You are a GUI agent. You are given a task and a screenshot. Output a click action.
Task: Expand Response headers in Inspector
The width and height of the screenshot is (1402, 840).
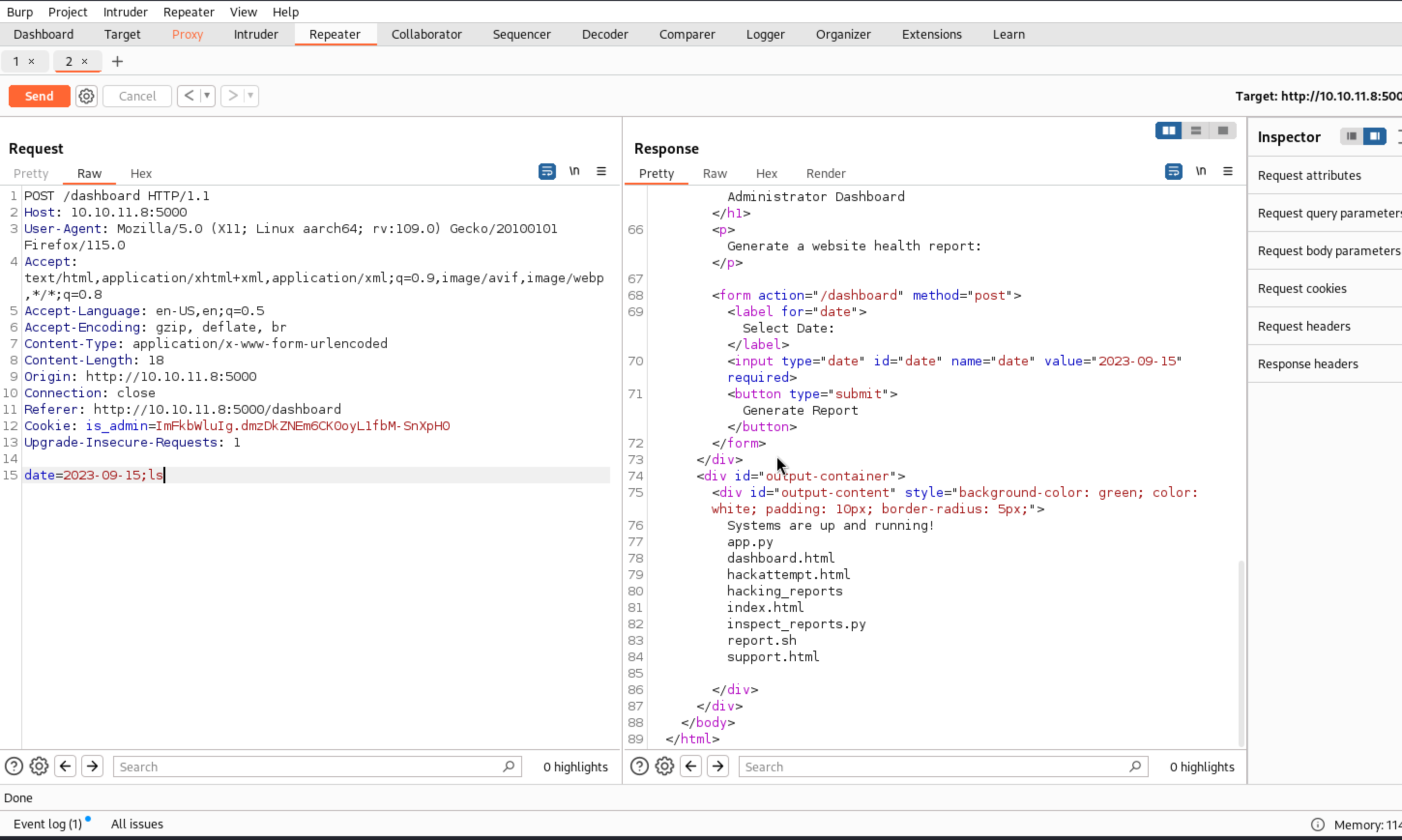(1325, 364)
